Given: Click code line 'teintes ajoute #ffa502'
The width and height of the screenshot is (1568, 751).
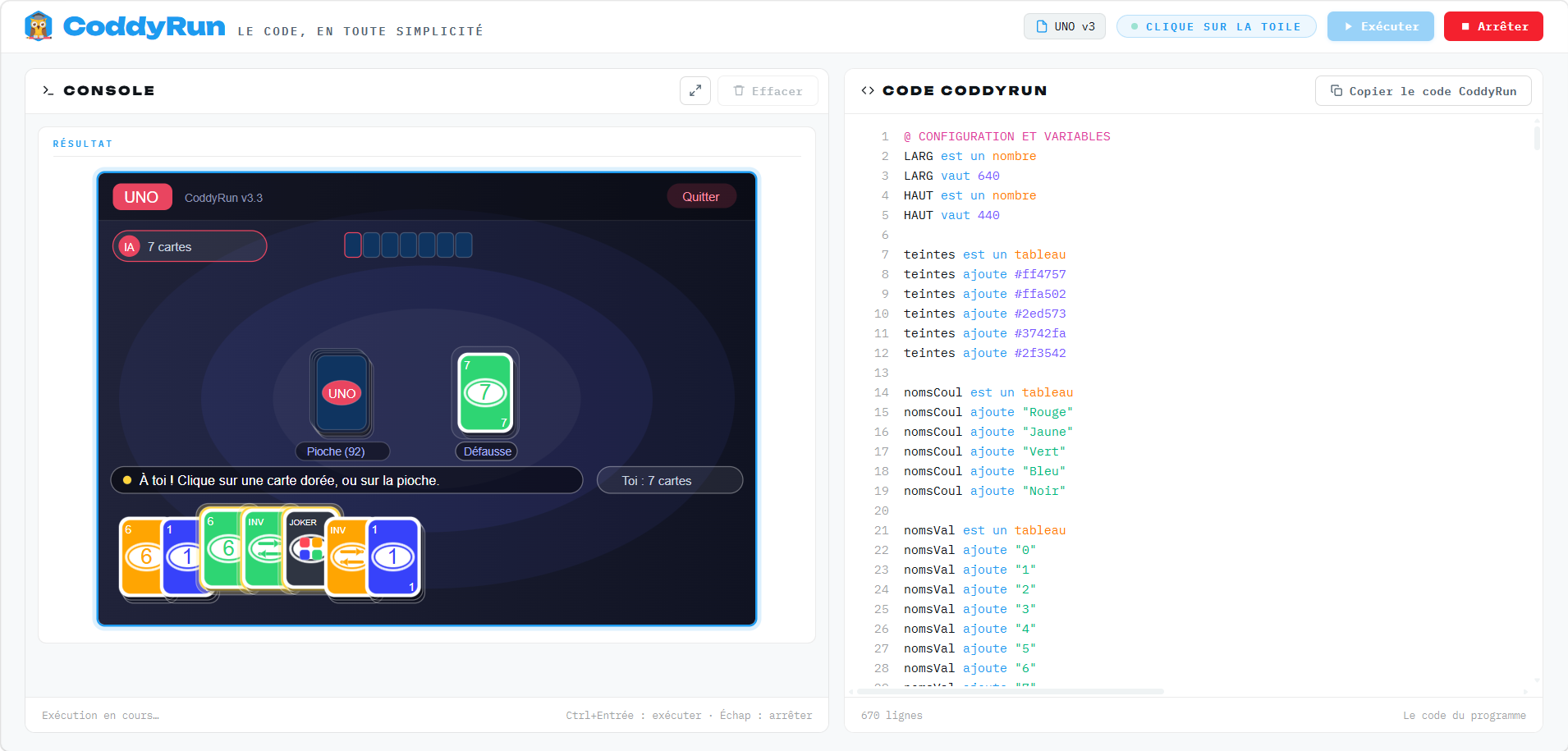Looking at the screenshot, I should click(984, 294).
